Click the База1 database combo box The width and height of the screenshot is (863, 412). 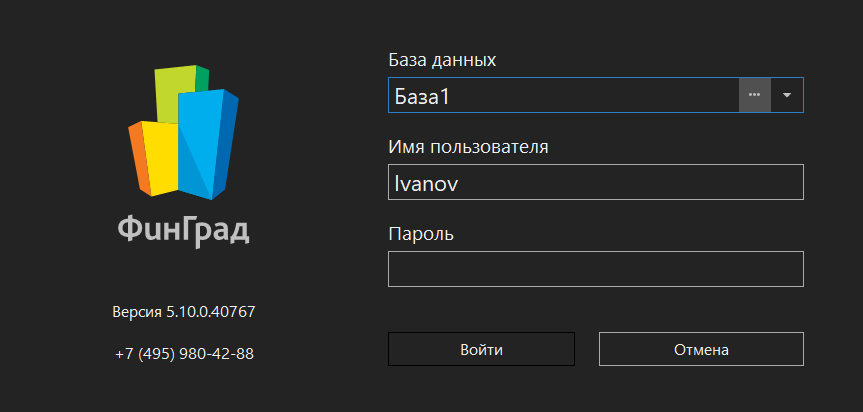click(x=562, y=95)
